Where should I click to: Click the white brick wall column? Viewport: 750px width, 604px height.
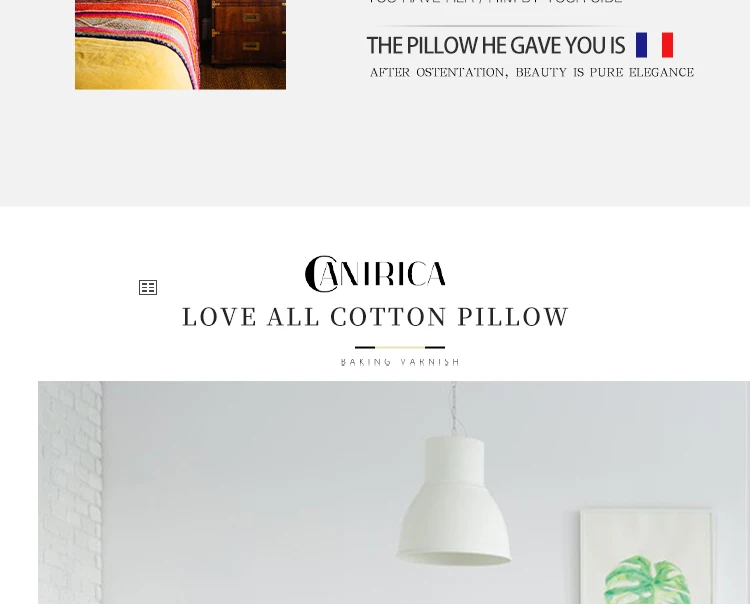(x=70, y=493)
